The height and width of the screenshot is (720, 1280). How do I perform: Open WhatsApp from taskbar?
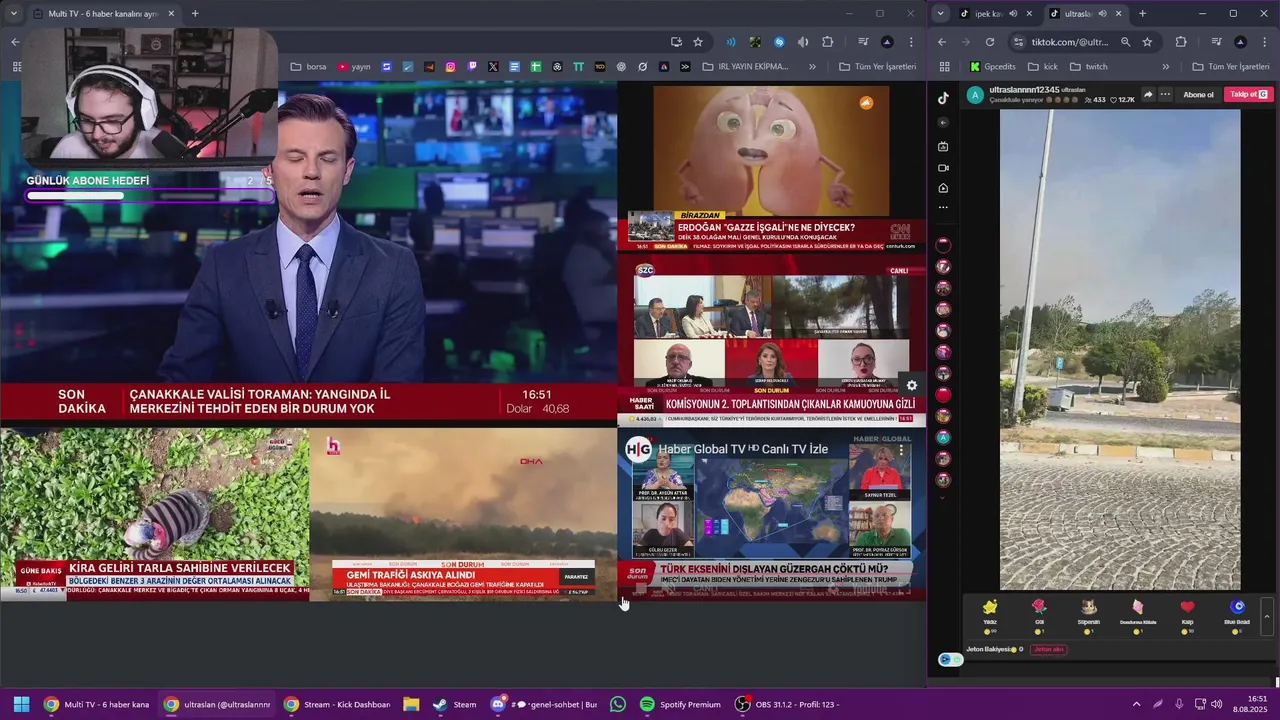click(618, 704)
